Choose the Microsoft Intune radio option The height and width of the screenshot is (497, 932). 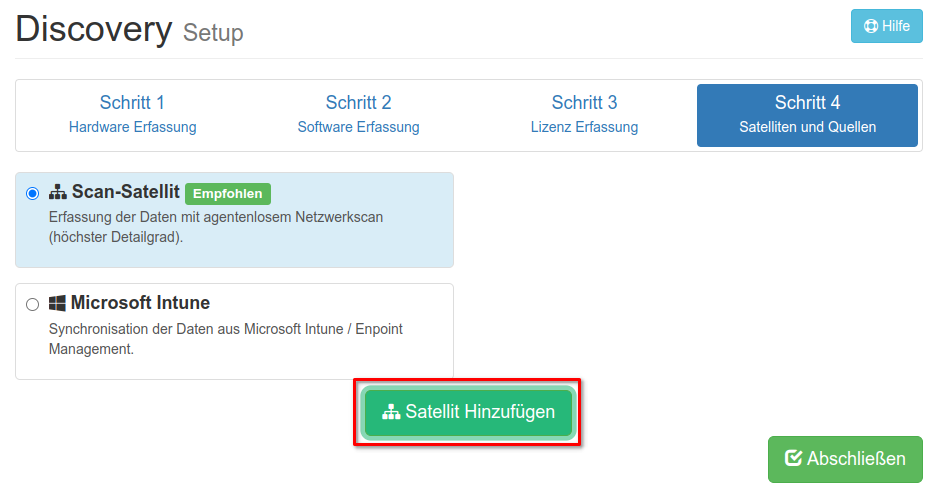click(x=33, y=304)
